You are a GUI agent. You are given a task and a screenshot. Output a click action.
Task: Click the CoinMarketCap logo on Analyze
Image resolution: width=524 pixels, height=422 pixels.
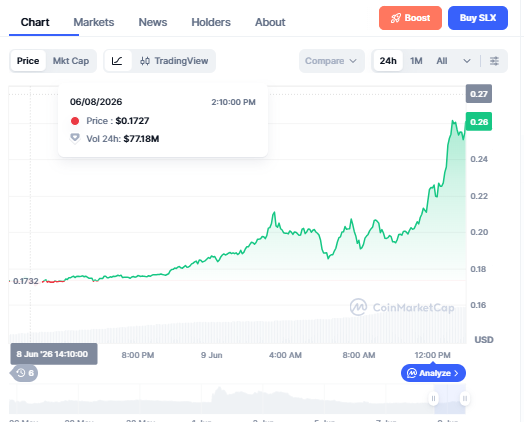tap(412, 373)
